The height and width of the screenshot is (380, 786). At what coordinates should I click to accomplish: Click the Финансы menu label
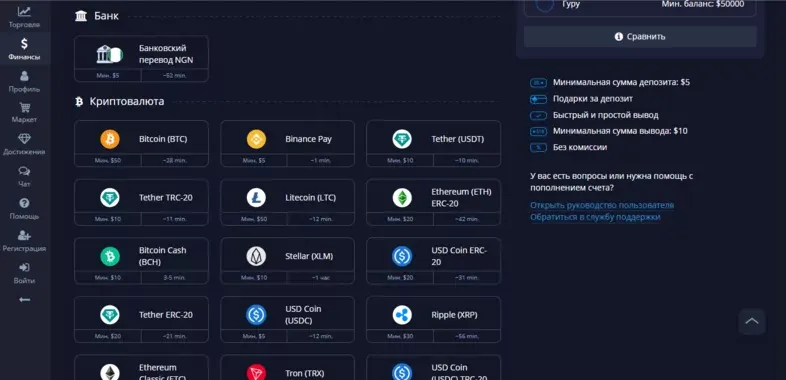click(x=24, y=57)
